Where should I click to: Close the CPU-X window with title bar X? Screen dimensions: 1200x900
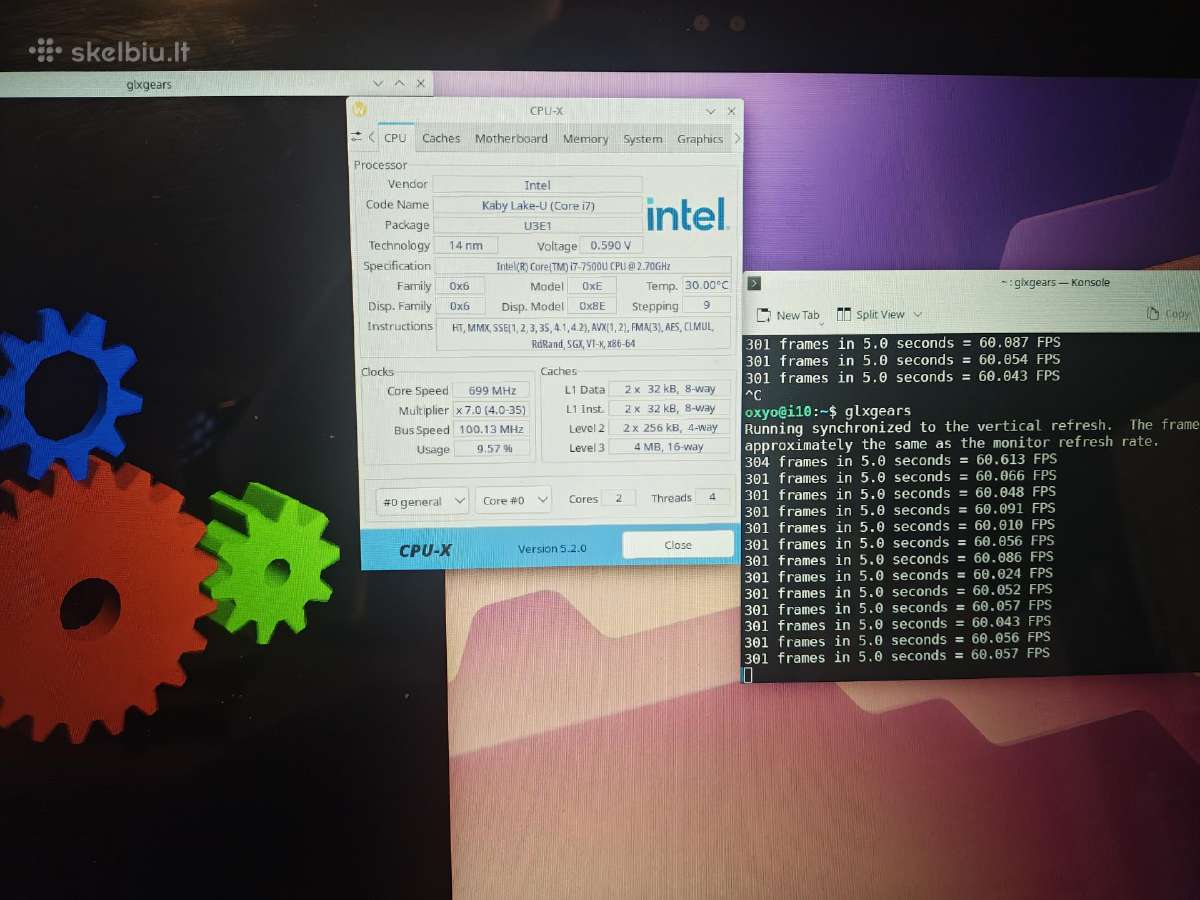coord(732,111)
